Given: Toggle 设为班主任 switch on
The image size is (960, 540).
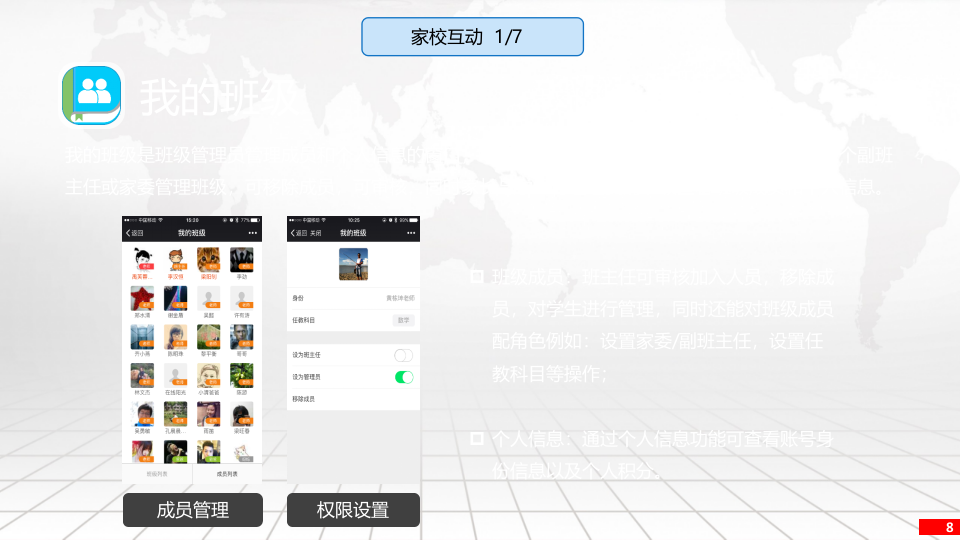Looking at the screenshot, I should pyautogui.click(x=403, y=355).
